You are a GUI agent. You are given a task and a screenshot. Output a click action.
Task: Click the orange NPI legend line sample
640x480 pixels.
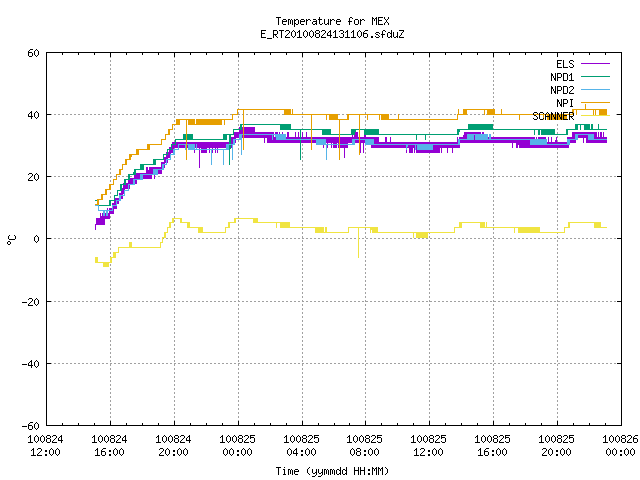click(595, 102)
